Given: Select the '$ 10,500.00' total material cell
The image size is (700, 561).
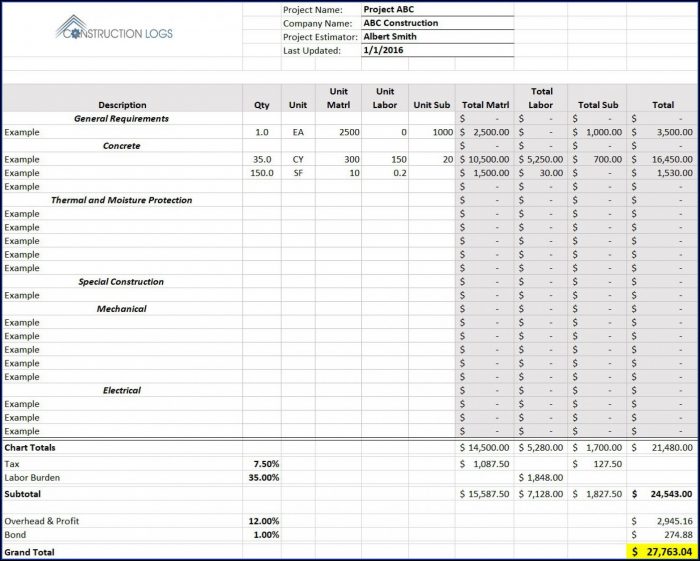Looking at the screenshot, I should 485,159.
